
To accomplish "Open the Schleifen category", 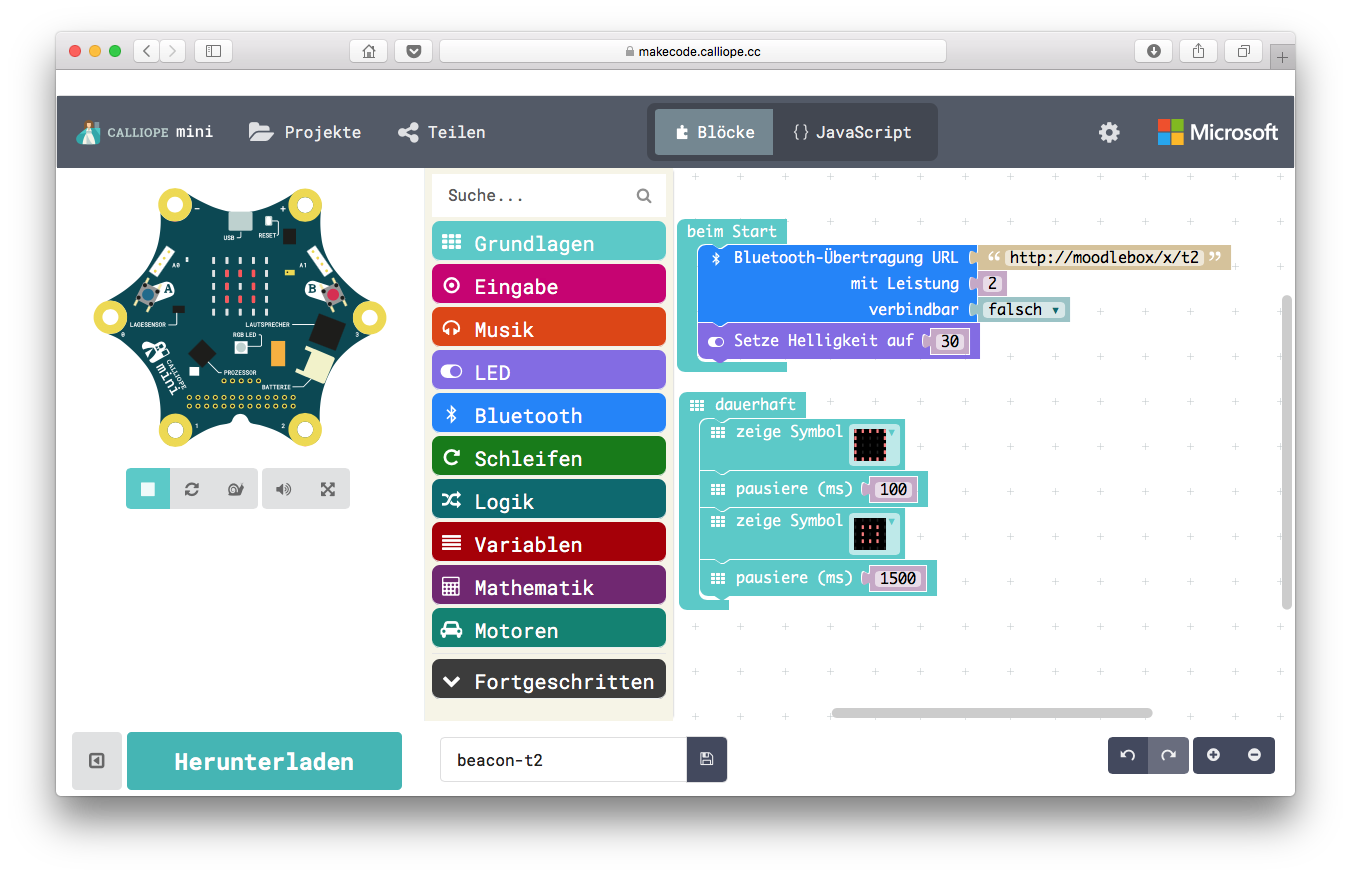I will click(548, 455).
